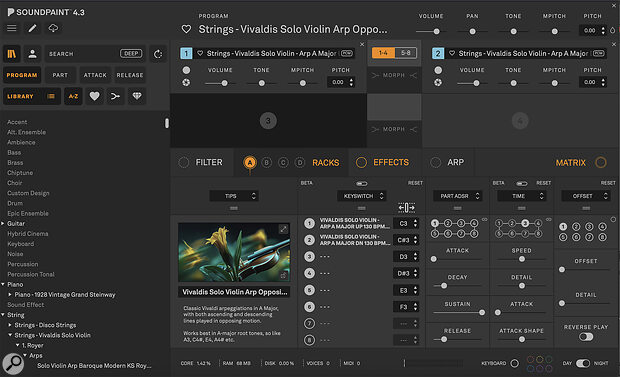620x377 pixels.
Task: Enable the Filter power circle
Action: [183, 163]
